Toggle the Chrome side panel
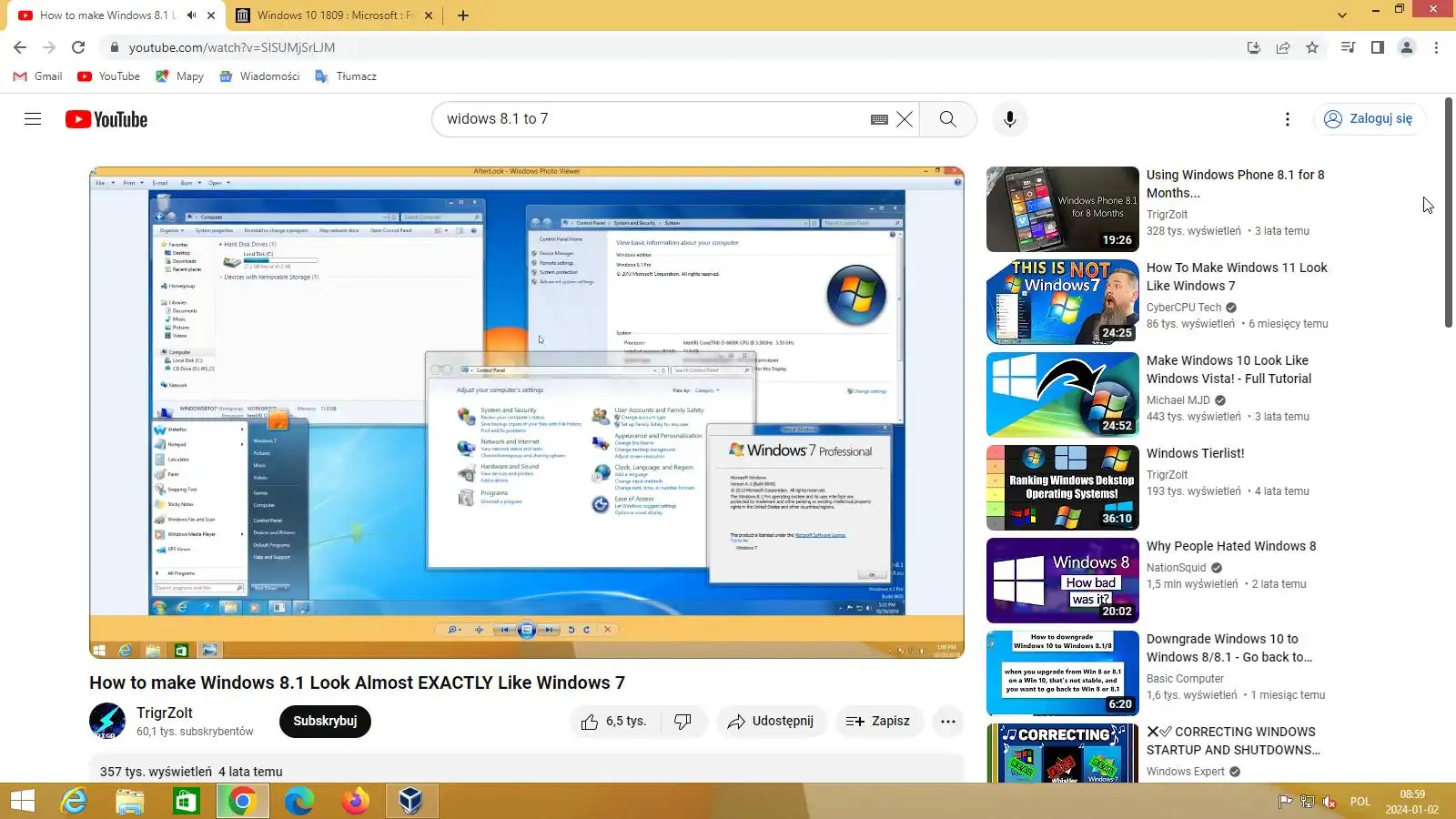 click(1378, 47)
